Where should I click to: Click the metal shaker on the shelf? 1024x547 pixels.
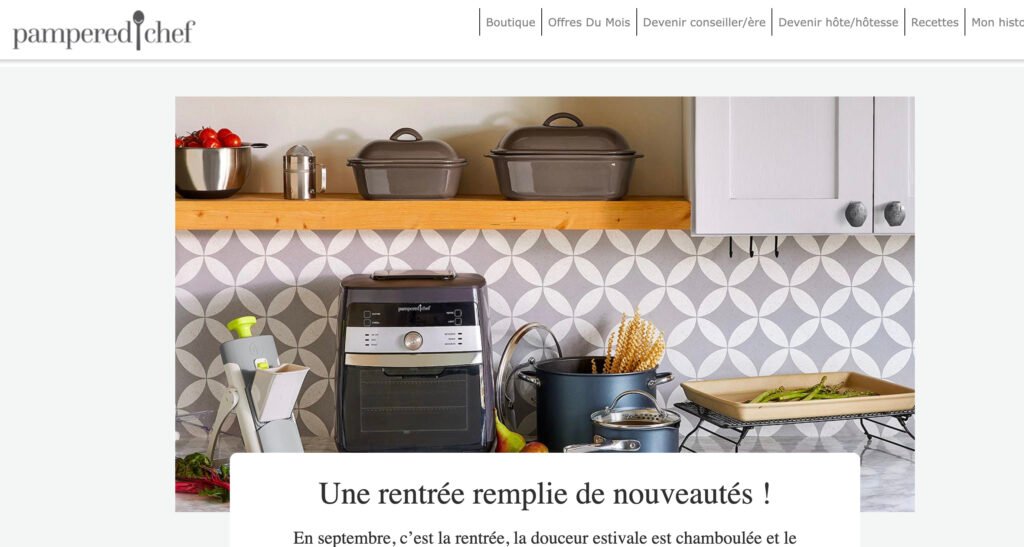[302, 172]
